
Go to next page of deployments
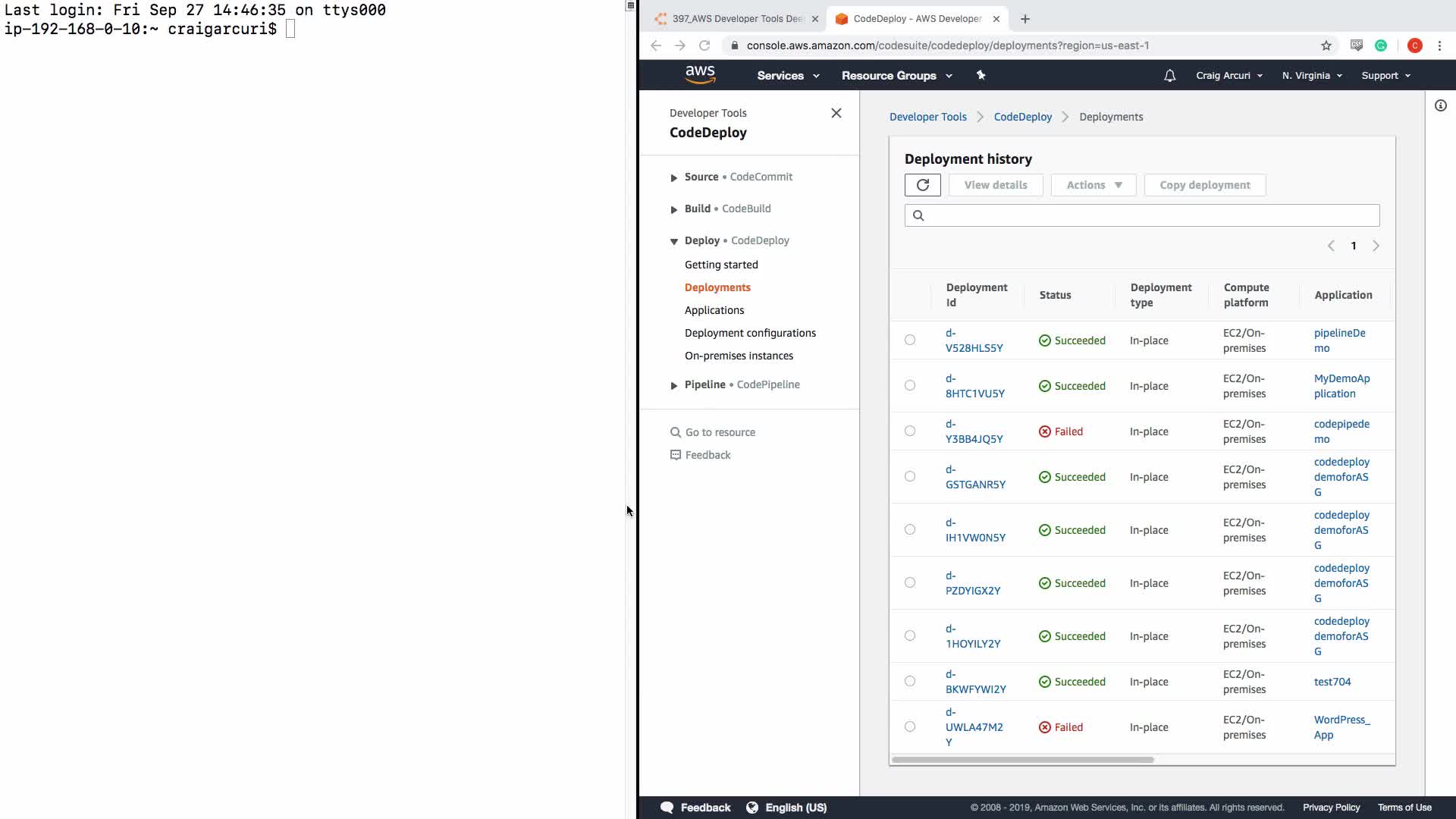click(x=1376, y=246)
